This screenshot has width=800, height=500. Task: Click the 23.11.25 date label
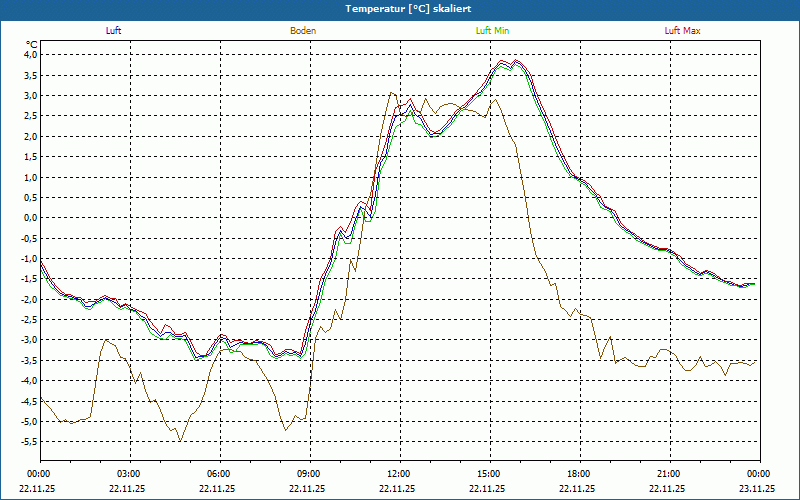pyautogui.click(x=758, y=488)
